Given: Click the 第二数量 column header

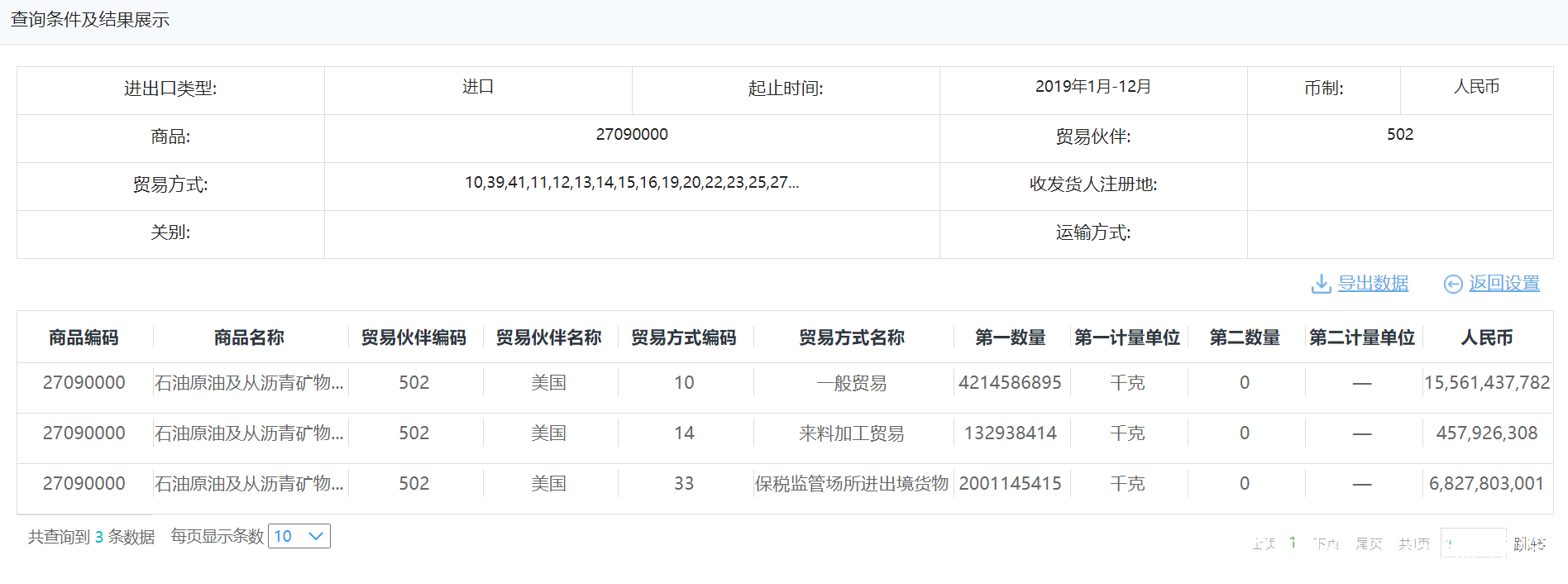Looking at the screenshot, I should (1245, 337).
